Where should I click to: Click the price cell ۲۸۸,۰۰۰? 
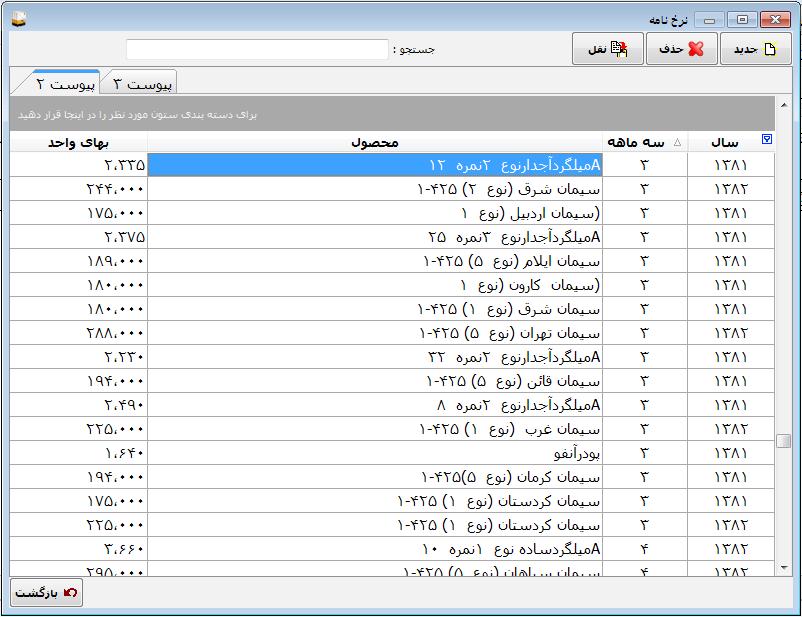79,333
